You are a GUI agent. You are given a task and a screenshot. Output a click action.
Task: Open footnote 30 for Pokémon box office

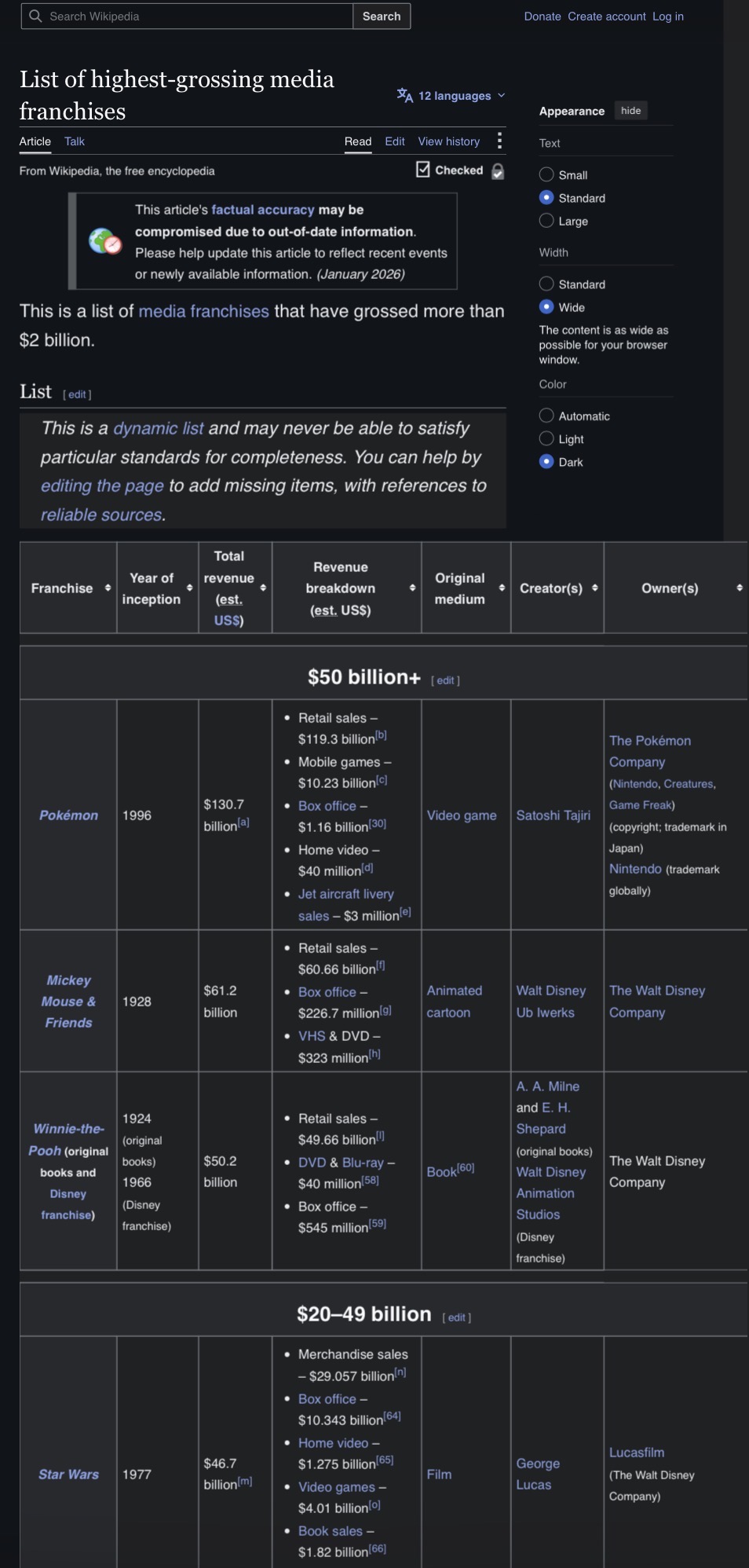[x=378, y=823]
